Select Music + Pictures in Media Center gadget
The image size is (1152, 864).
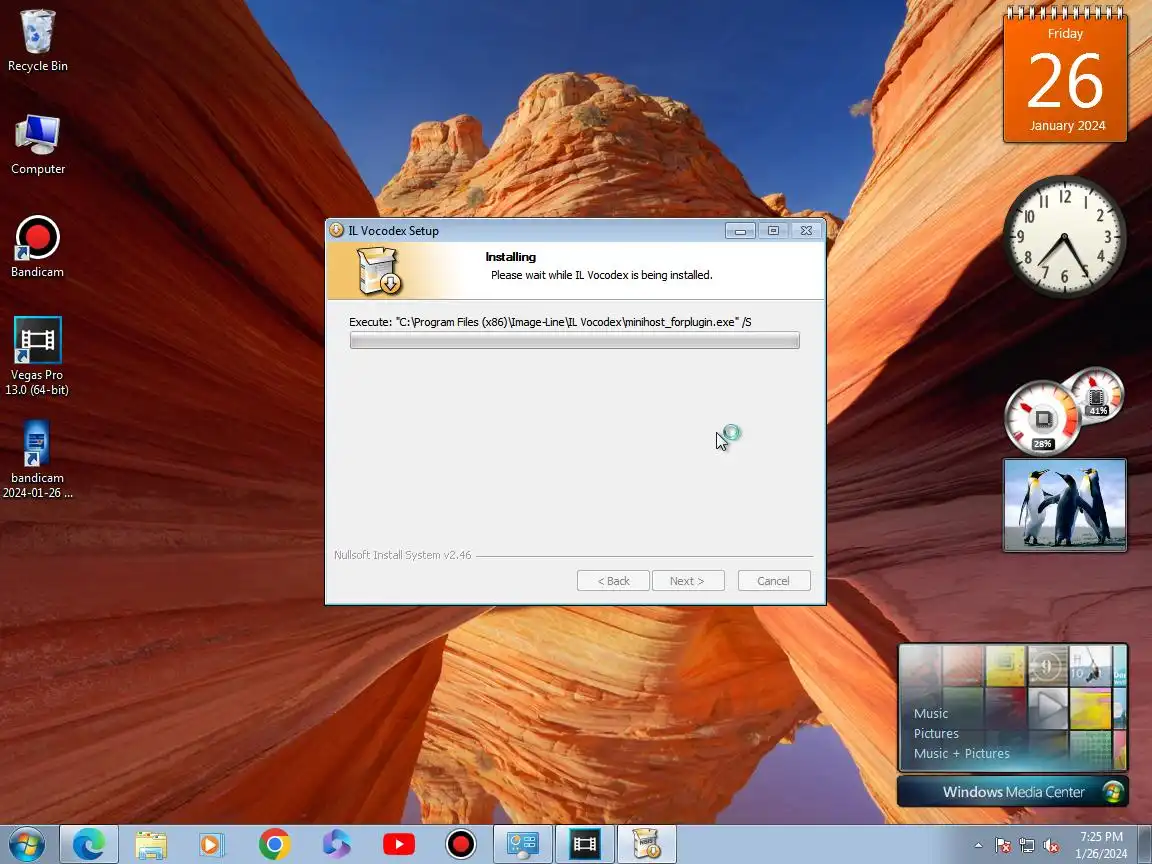pos(962,753)
